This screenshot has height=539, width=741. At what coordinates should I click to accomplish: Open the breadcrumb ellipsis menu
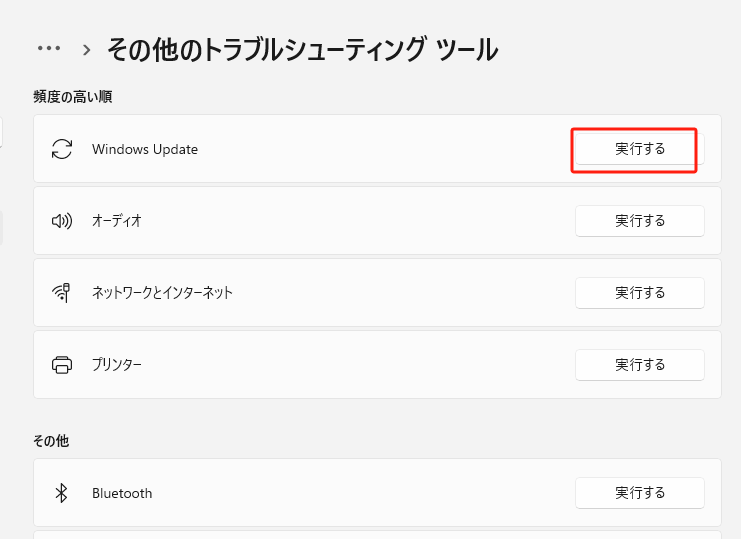click(49, 48)
